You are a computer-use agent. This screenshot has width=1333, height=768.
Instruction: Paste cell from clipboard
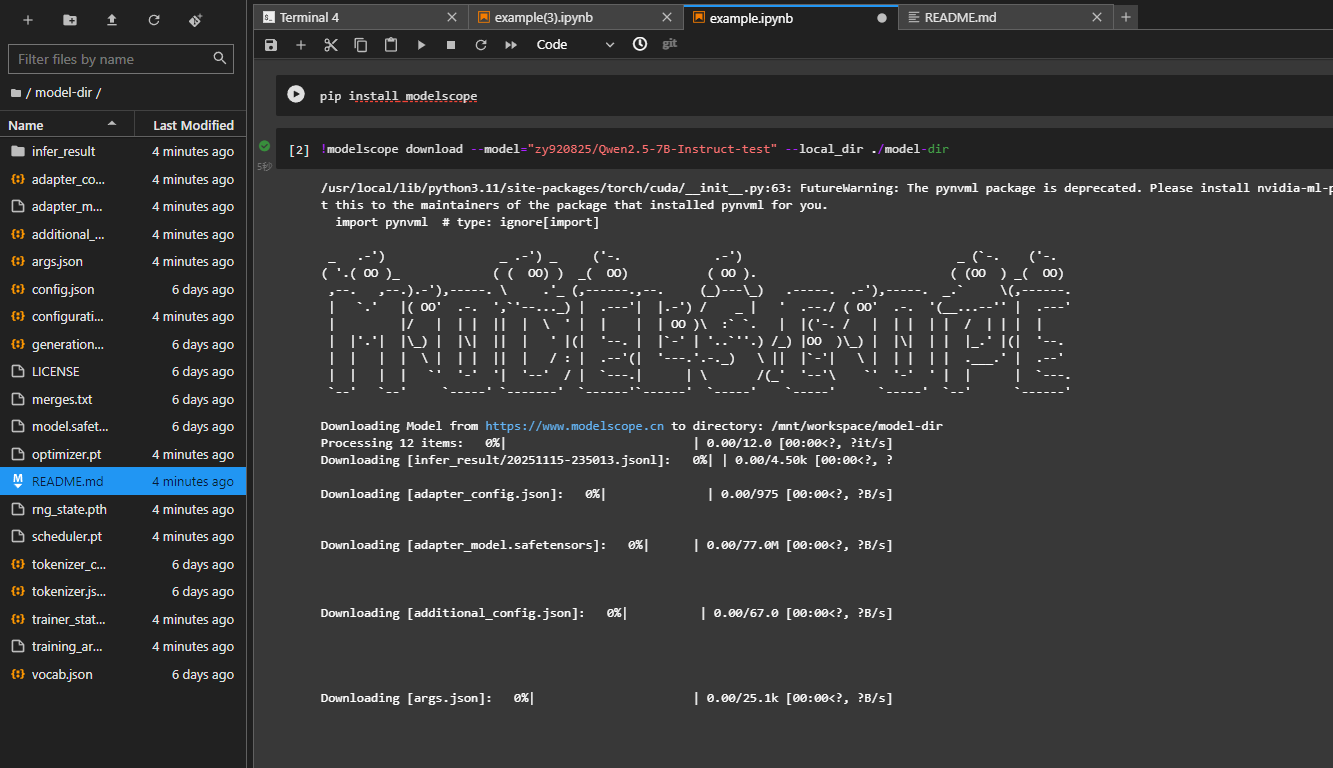(391, 45)
